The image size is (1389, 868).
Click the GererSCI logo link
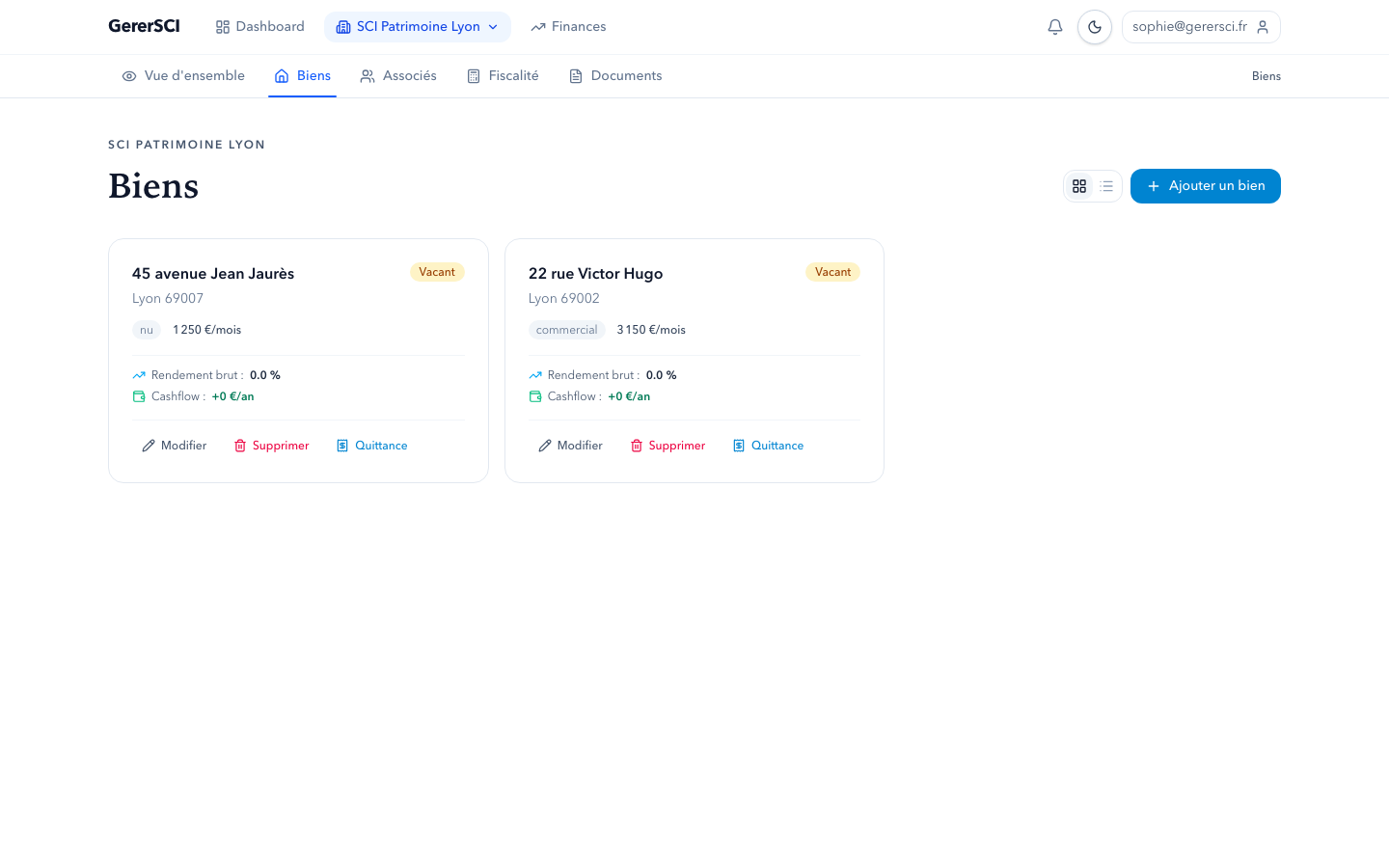pyautogui.click(x=144, y=26)
